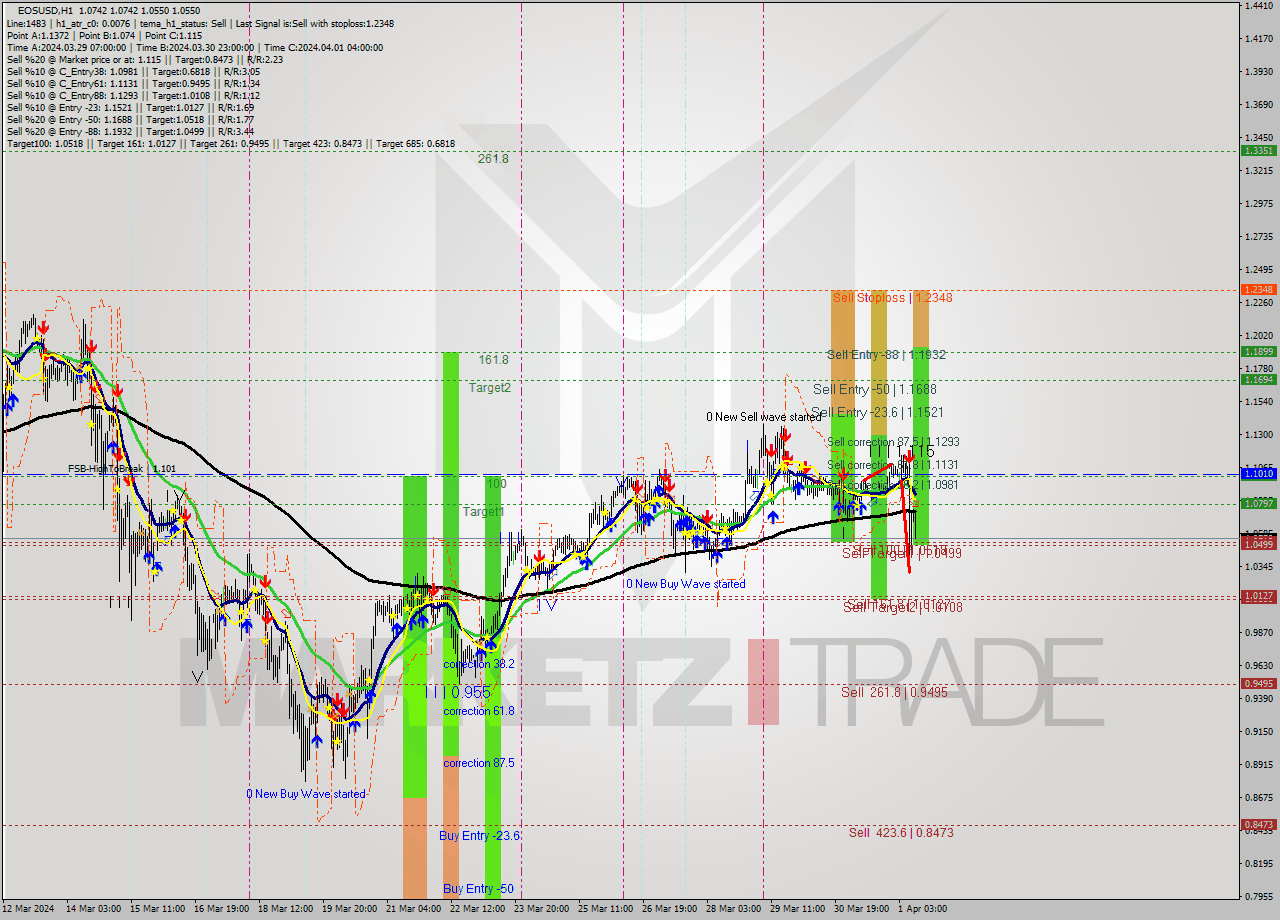
Task: Click the red 1.0499 price tag
Action: (x=1258, y=544)
